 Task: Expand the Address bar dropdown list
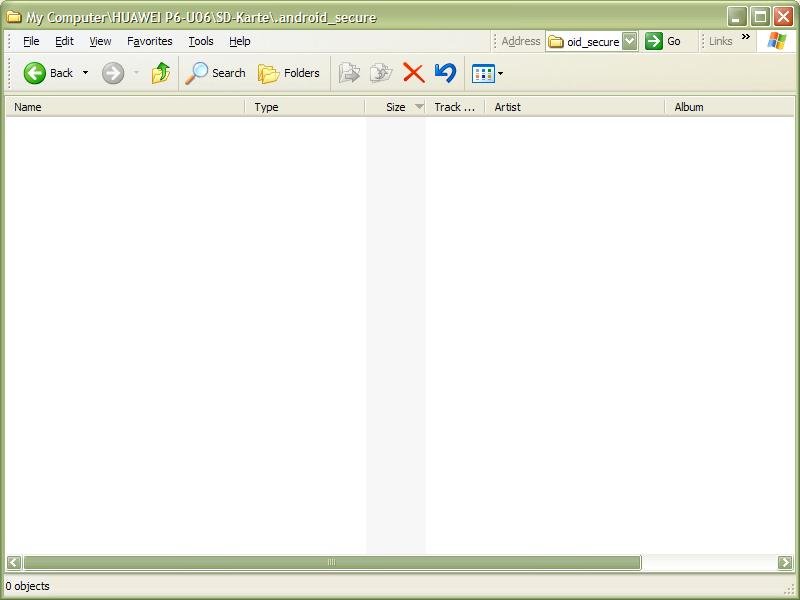tap(630, 41)
